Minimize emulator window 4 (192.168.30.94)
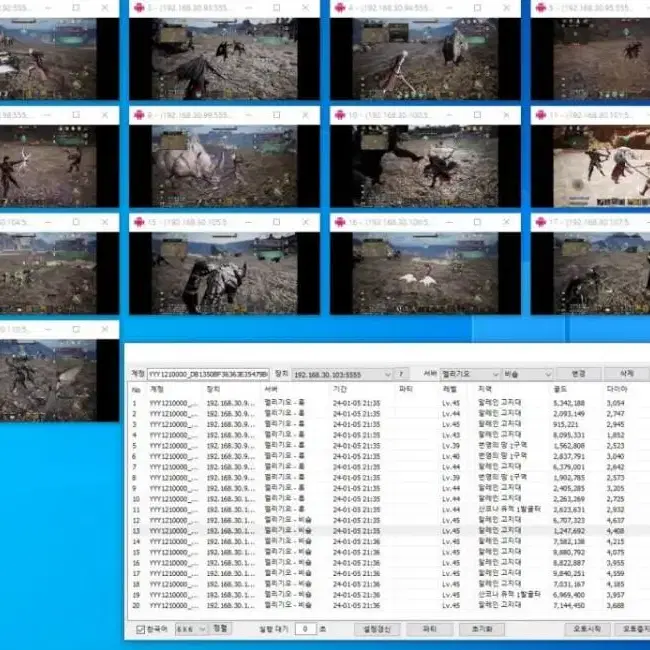Screen dimensions: 650x650 point(449,8)
